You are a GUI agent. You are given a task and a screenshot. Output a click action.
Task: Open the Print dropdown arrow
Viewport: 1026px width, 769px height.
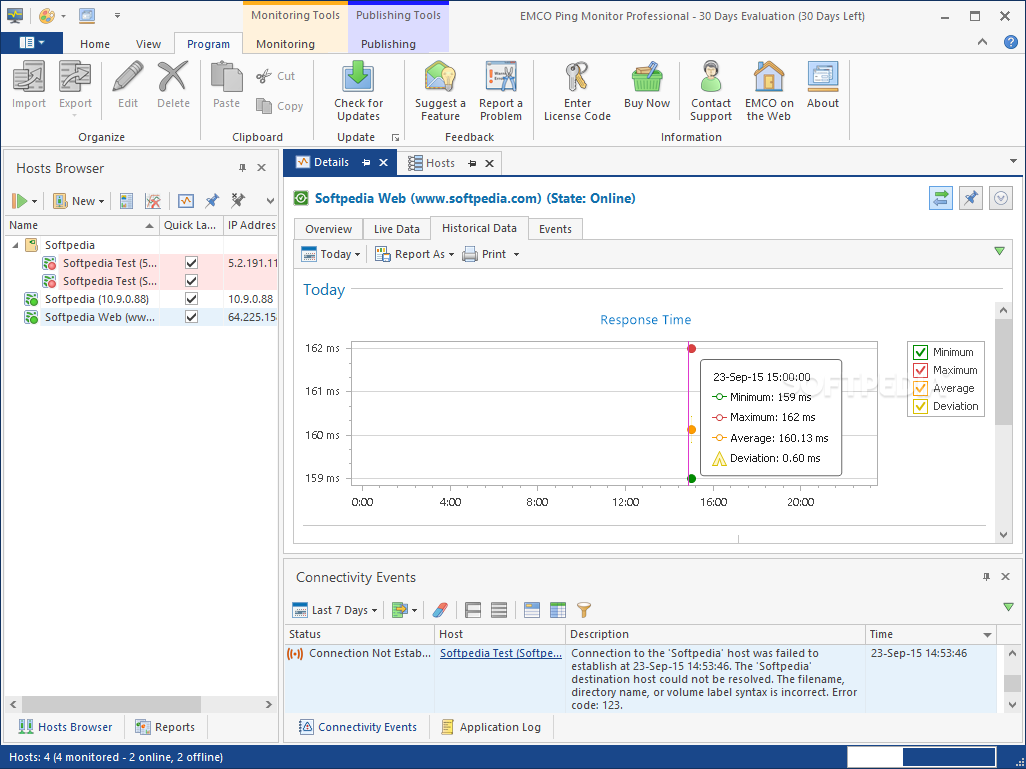tap(516, 254)
